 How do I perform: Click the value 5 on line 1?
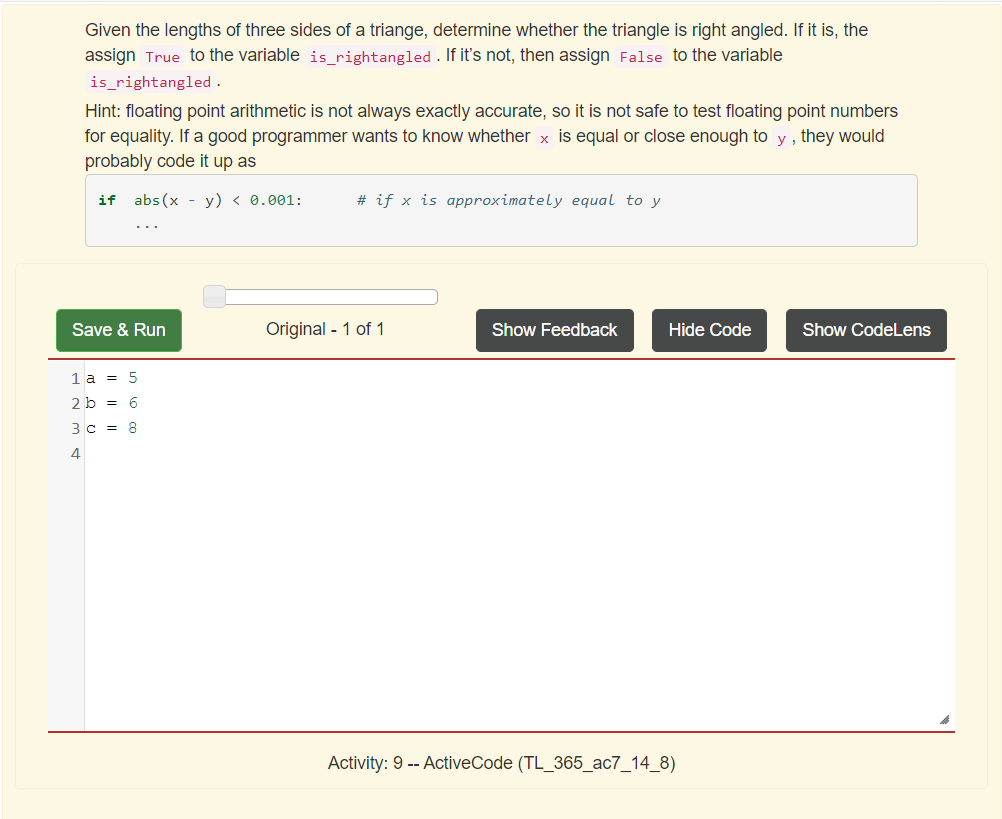132,377
